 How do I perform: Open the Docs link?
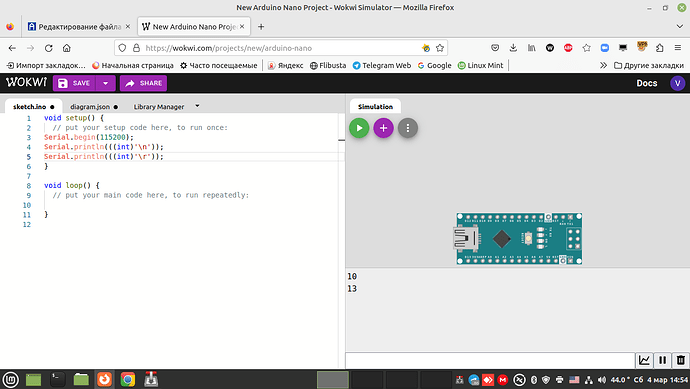click(x=646, y=83)
